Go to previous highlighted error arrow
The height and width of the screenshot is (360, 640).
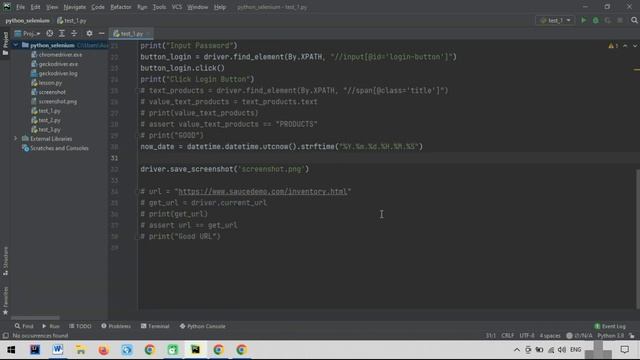[625, 46]
